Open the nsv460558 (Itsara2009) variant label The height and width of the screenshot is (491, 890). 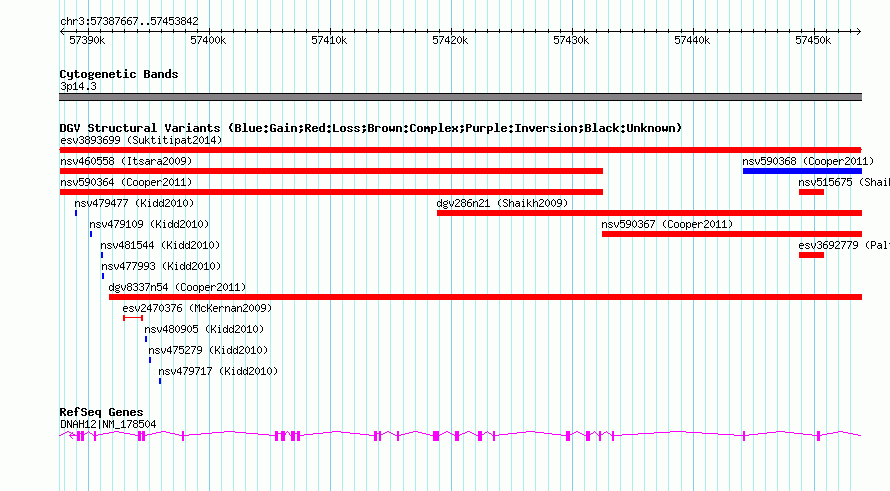pyautogui.click(x=126, y=161)
